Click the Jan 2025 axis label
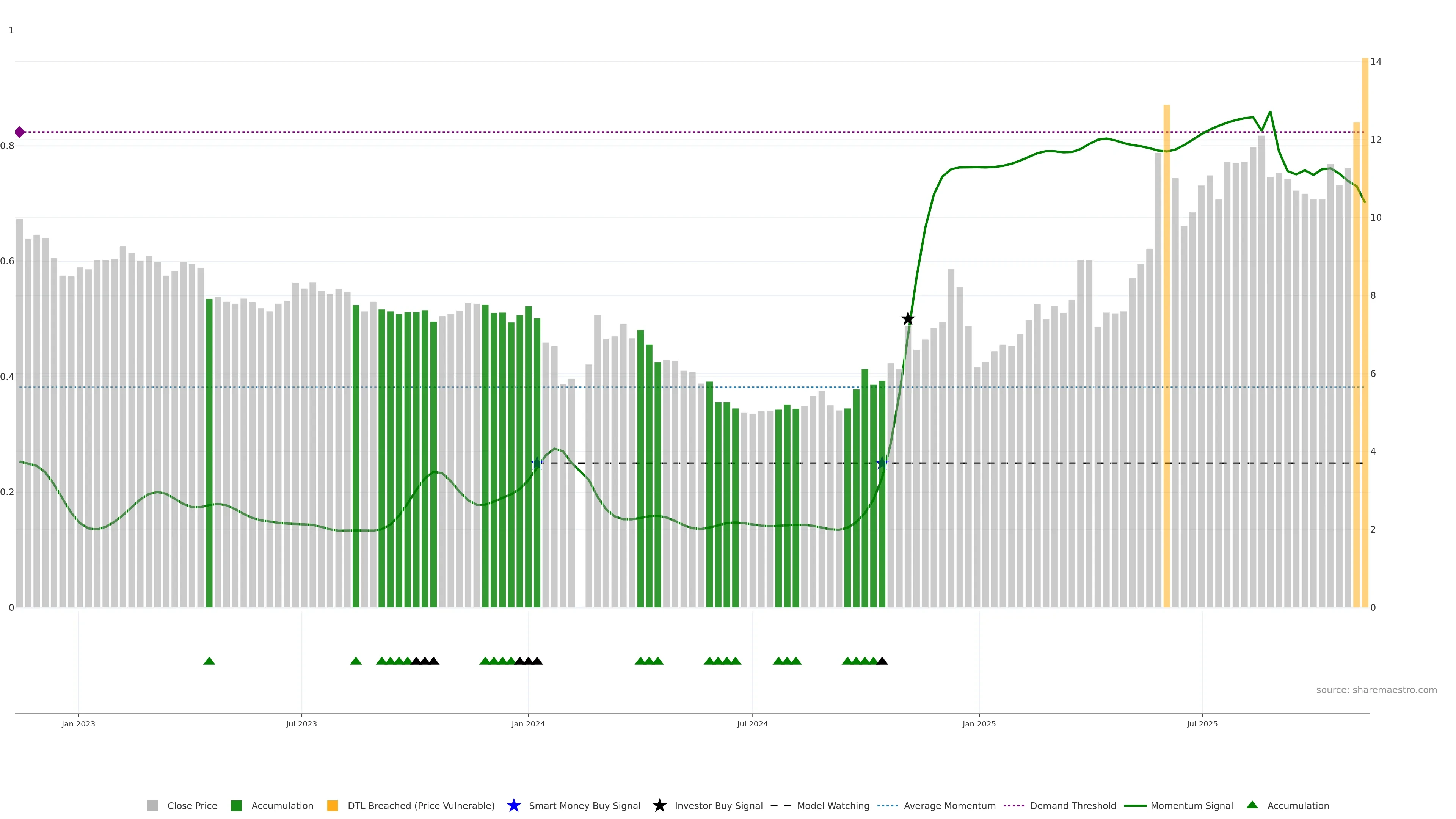 979,724
